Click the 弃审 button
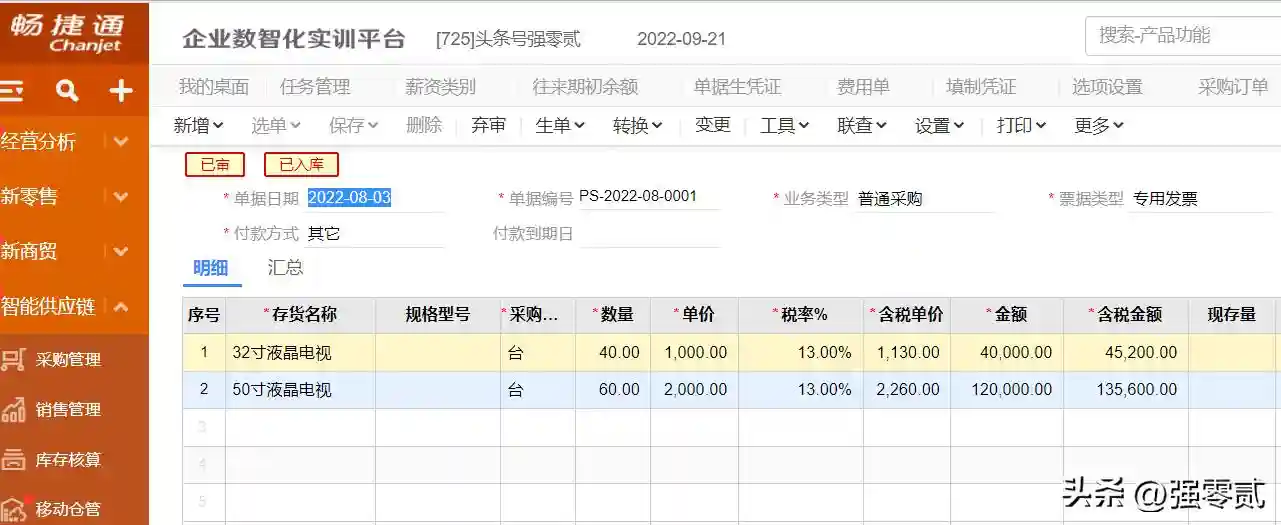The image size is (1281, 525). (x=488, y=126)
